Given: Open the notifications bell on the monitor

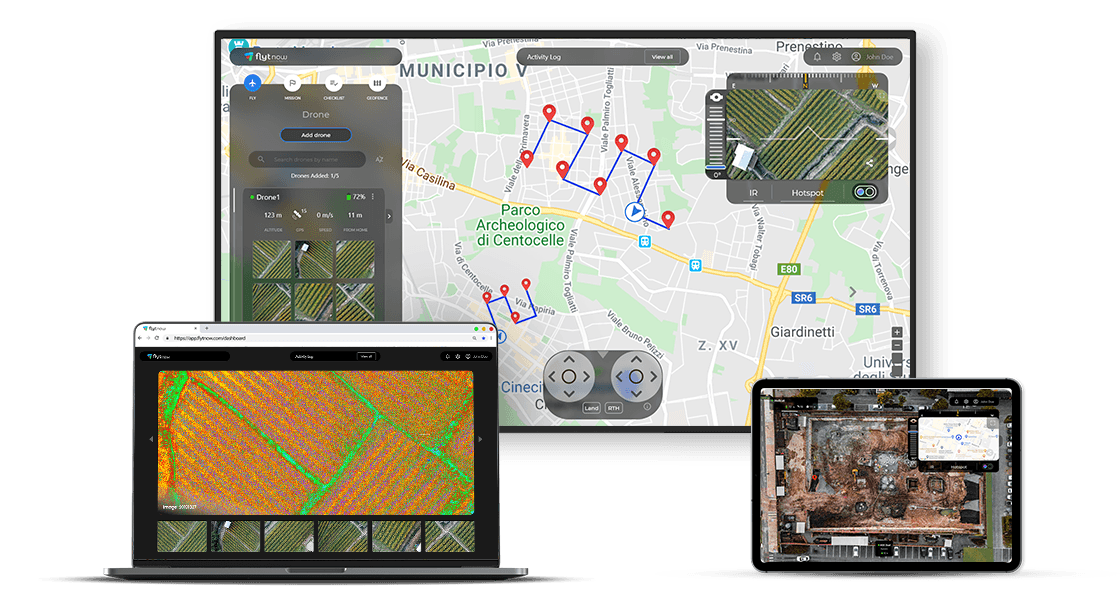Looking at the screenshot, I should [817, 56].
